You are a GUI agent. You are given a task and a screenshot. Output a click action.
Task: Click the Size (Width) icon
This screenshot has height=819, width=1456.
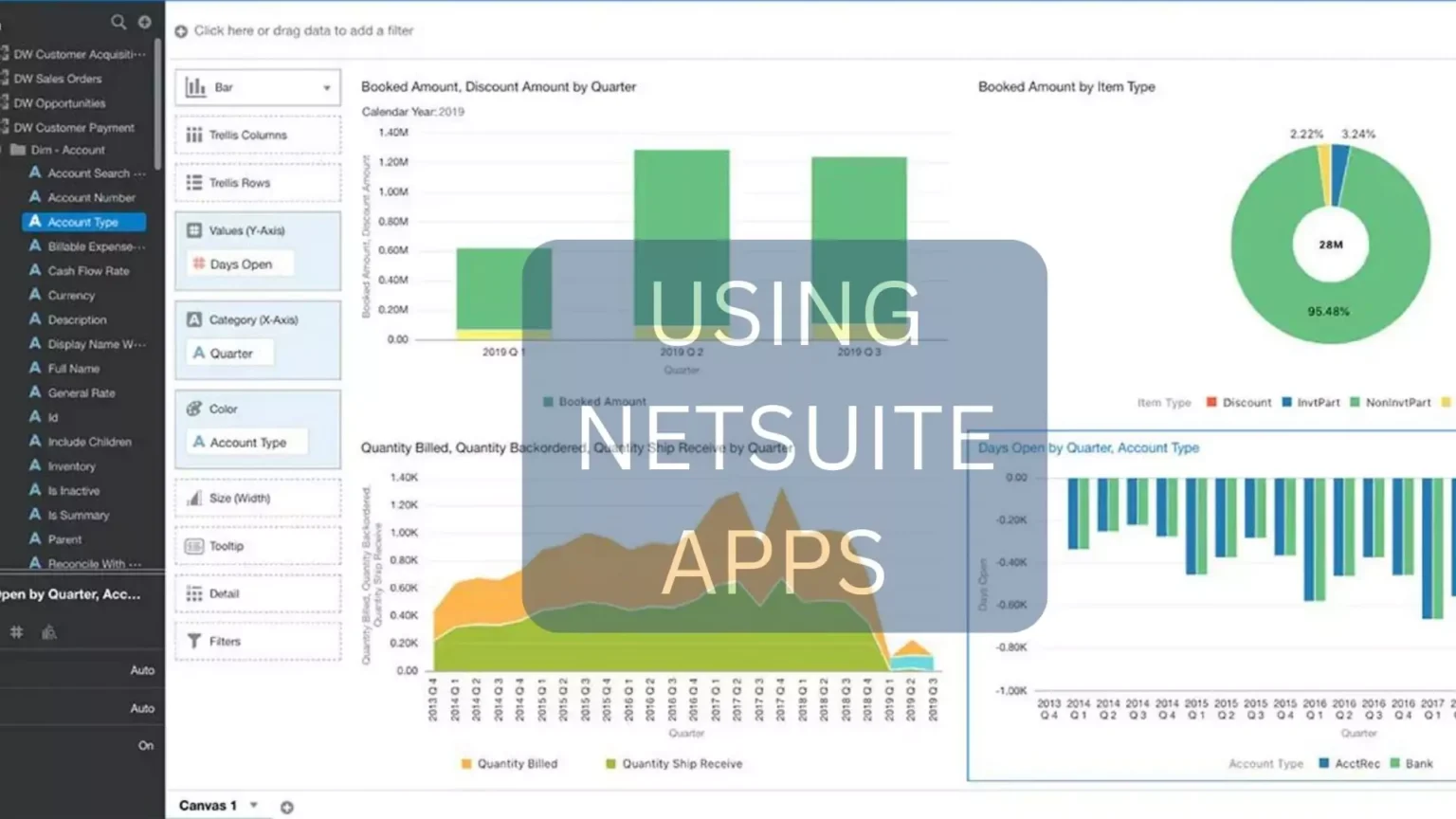pos(194,498)
